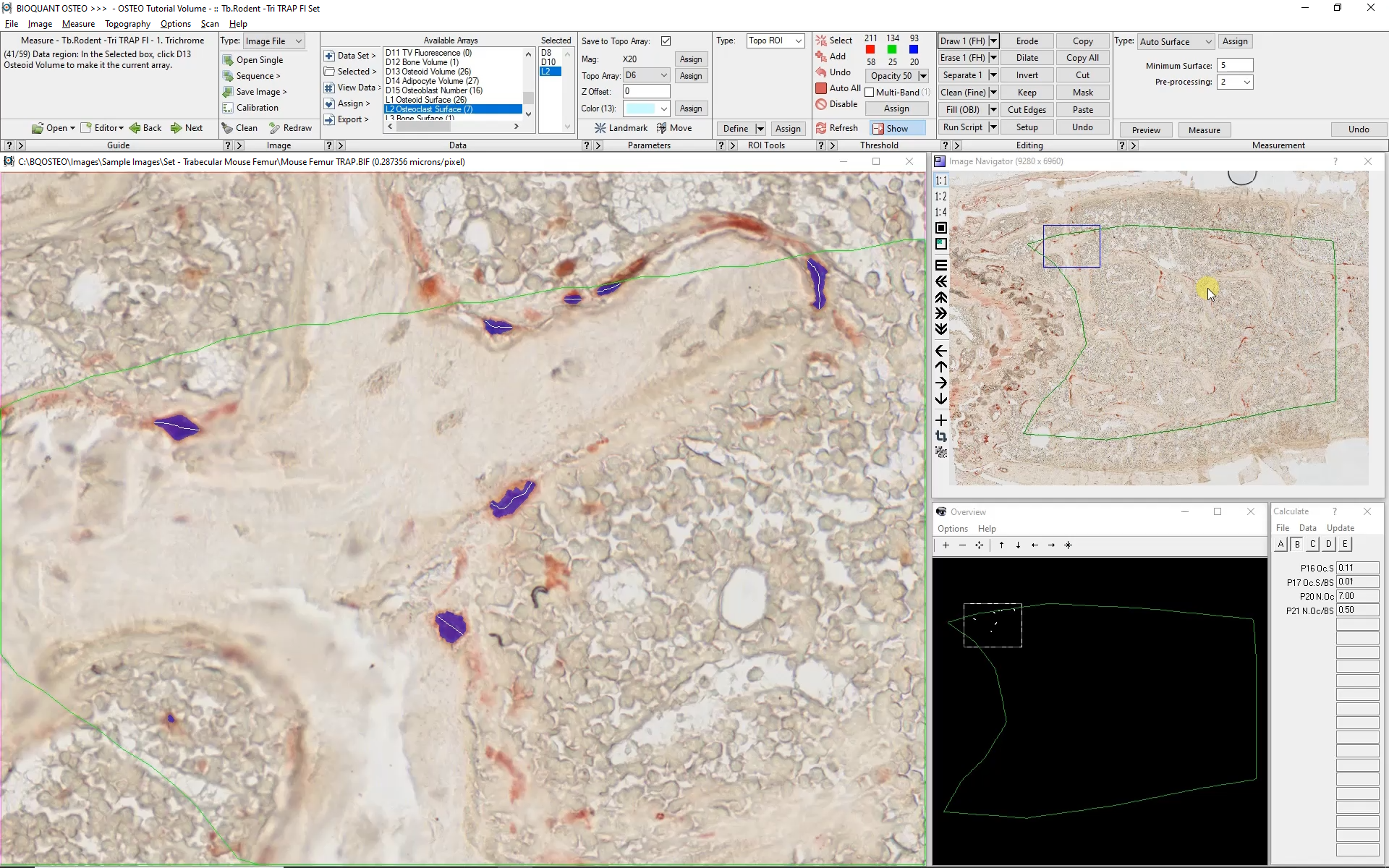The height and width of the screenshot is (868, 1389).
Task: Click the Refresh threshold icon
Action: [x=821, y=128]
